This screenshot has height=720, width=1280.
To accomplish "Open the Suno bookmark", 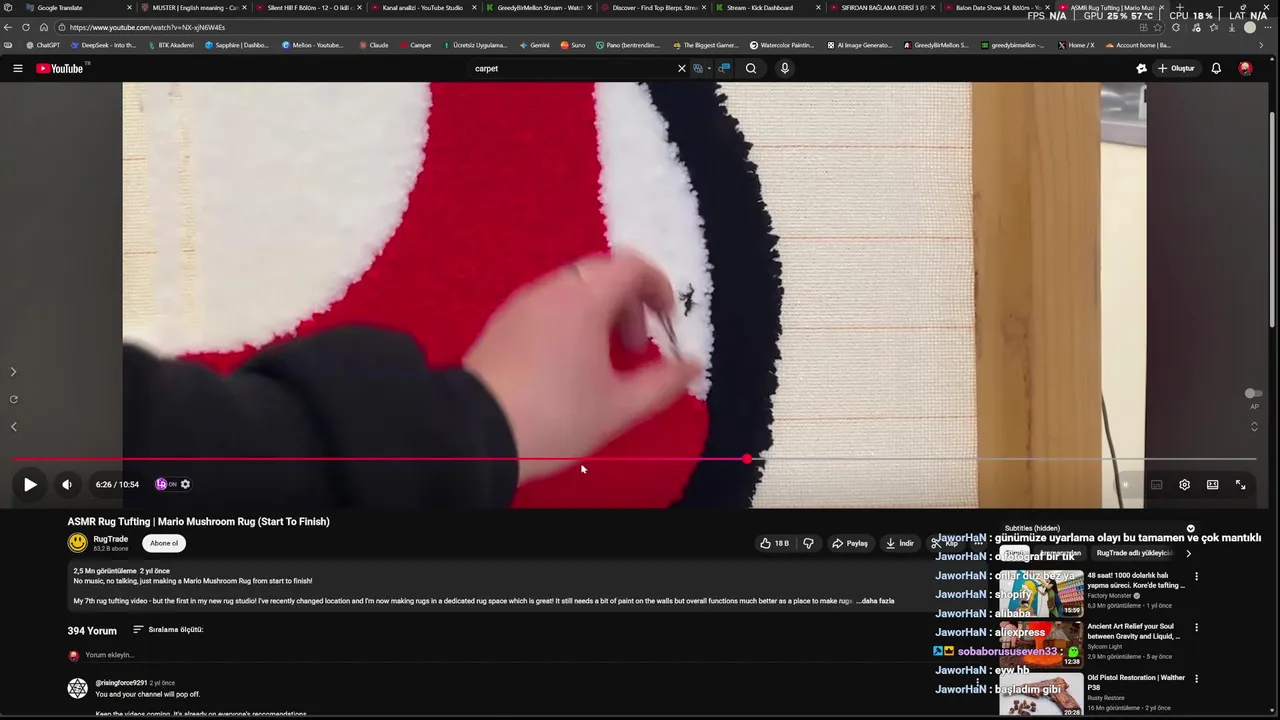I will [x=572, y=45].
